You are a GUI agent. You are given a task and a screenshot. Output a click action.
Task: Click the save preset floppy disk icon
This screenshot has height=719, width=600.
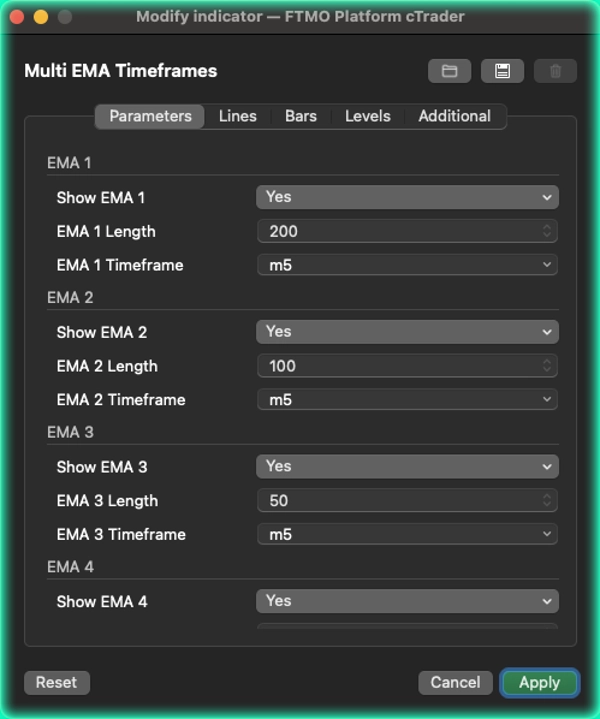[502, 71]
